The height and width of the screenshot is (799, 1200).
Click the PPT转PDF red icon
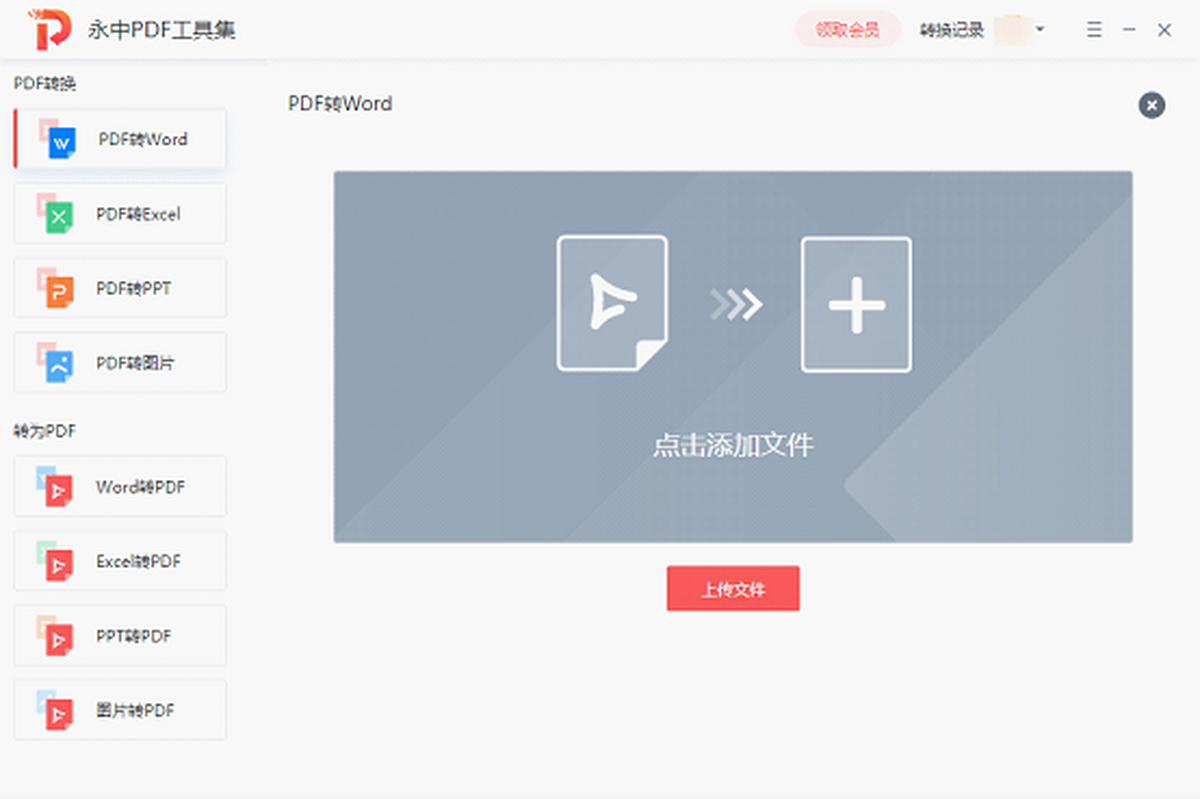pyautogui.click(x=60, y=639)
